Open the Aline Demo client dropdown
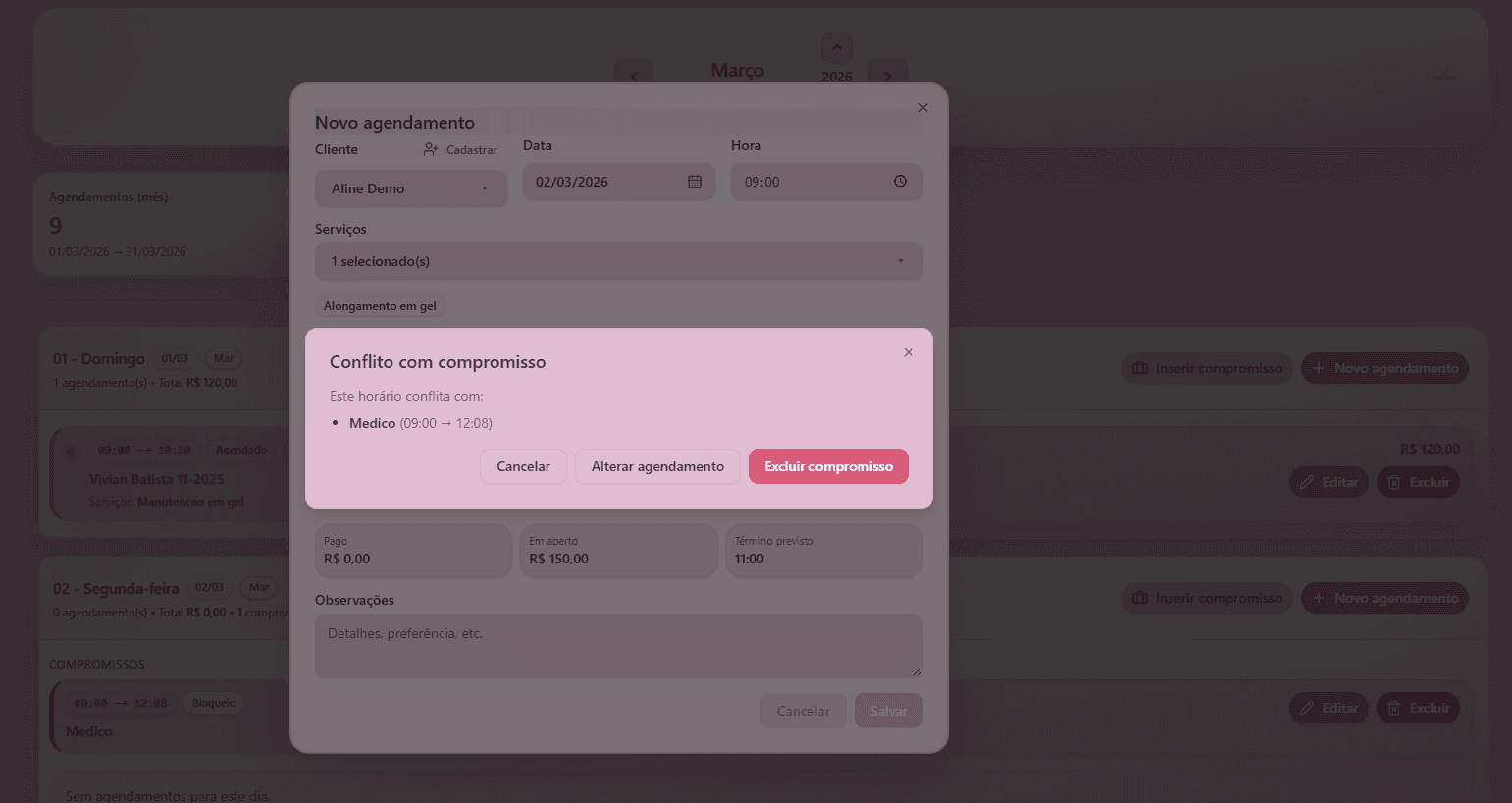1512x803 pixels. (410, 188)
